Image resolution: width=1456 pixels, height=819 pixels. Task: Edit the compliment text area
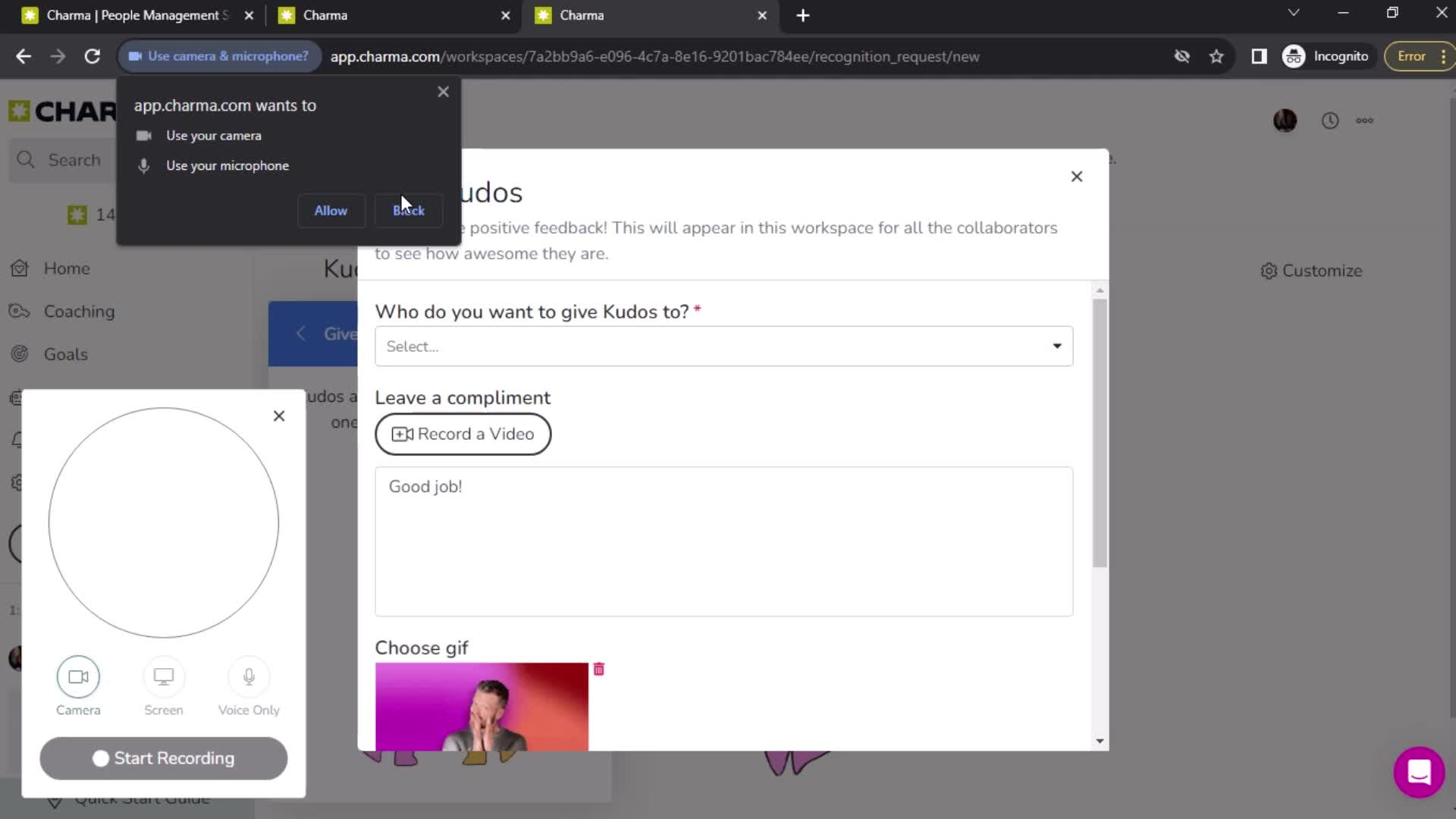[724, 541]
